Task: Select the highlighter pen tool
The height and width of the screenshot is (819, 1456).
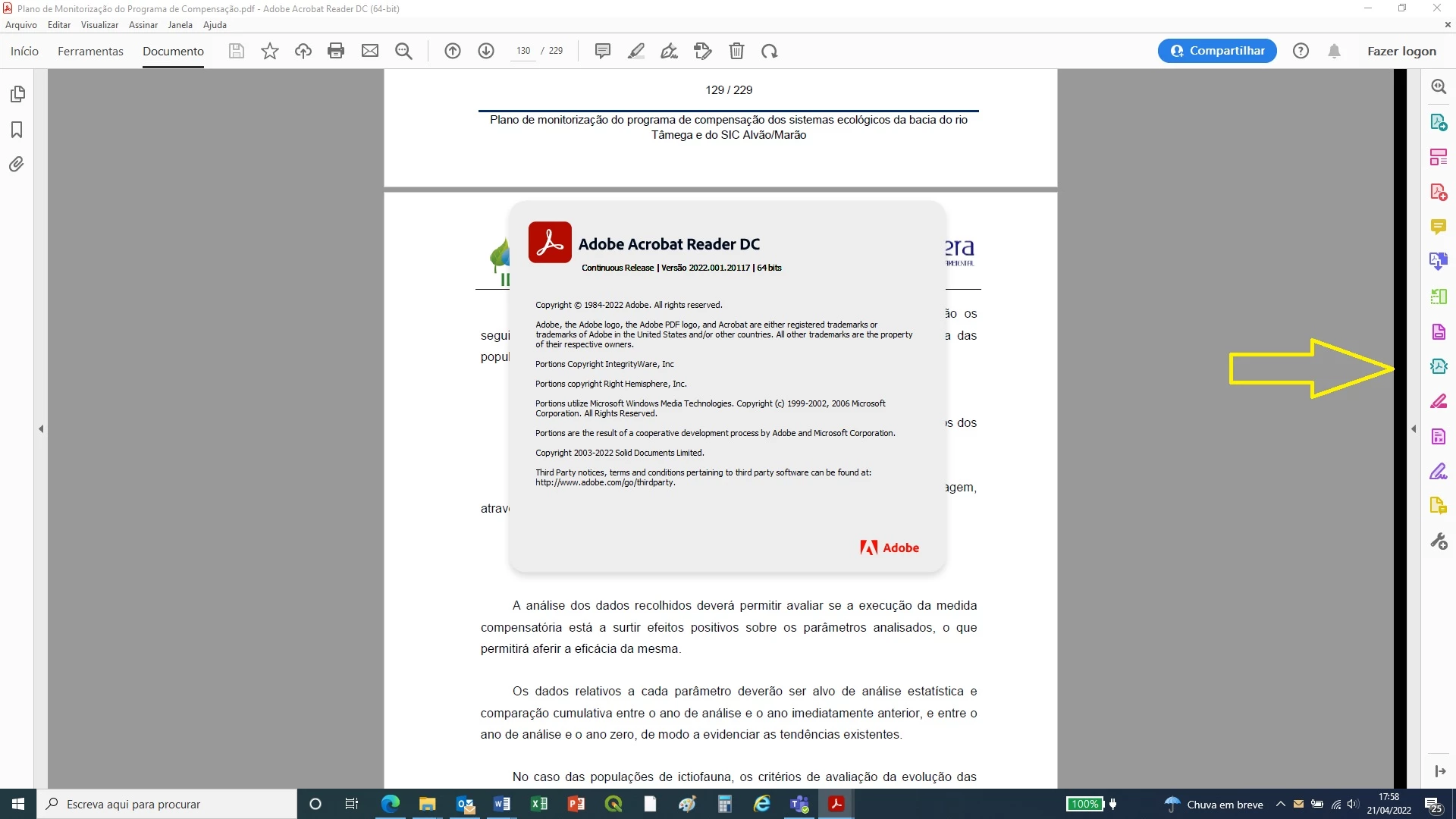Action: [636, 51]
